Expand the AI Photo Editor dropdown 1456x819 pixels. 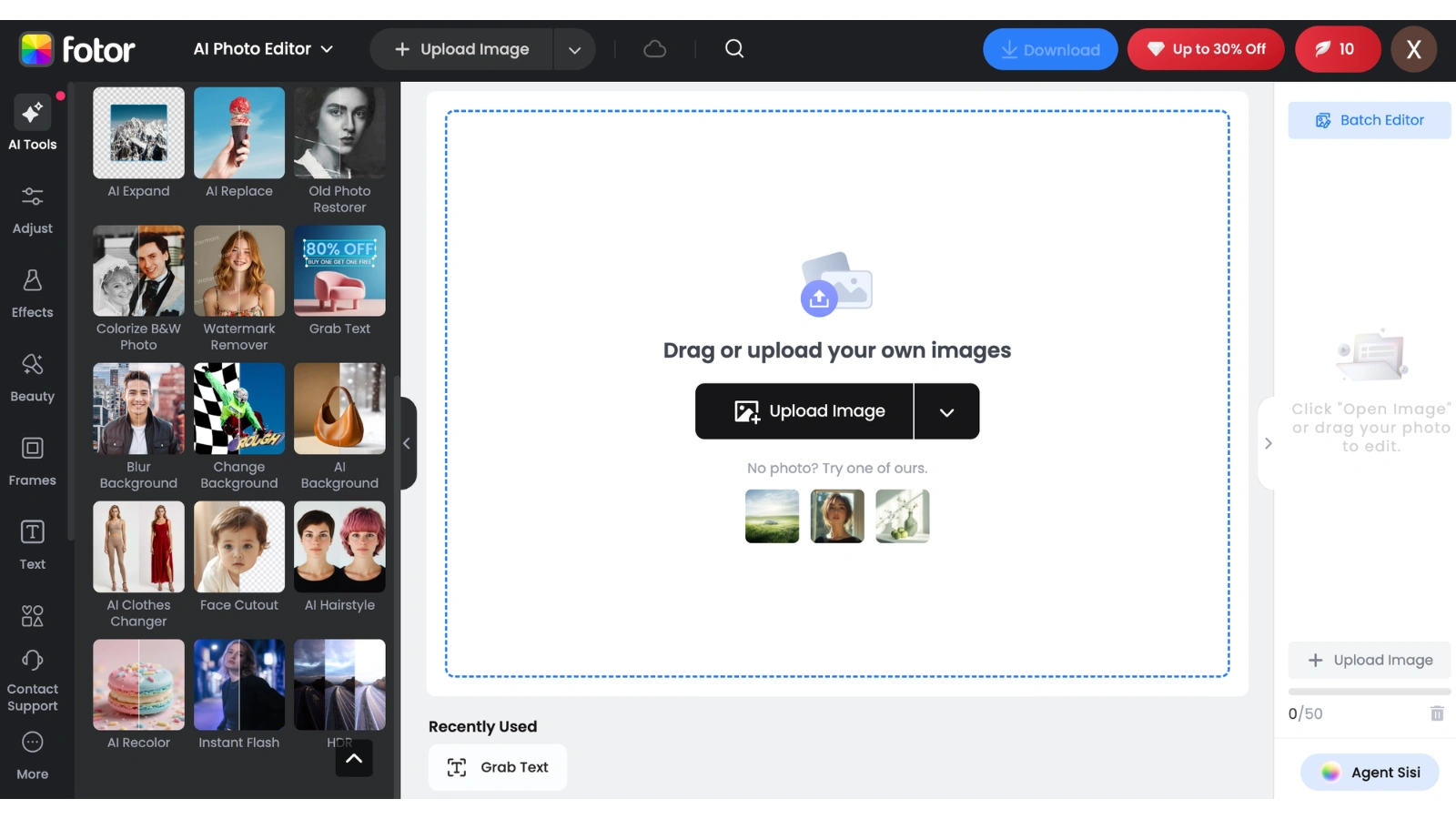point(263,49)
